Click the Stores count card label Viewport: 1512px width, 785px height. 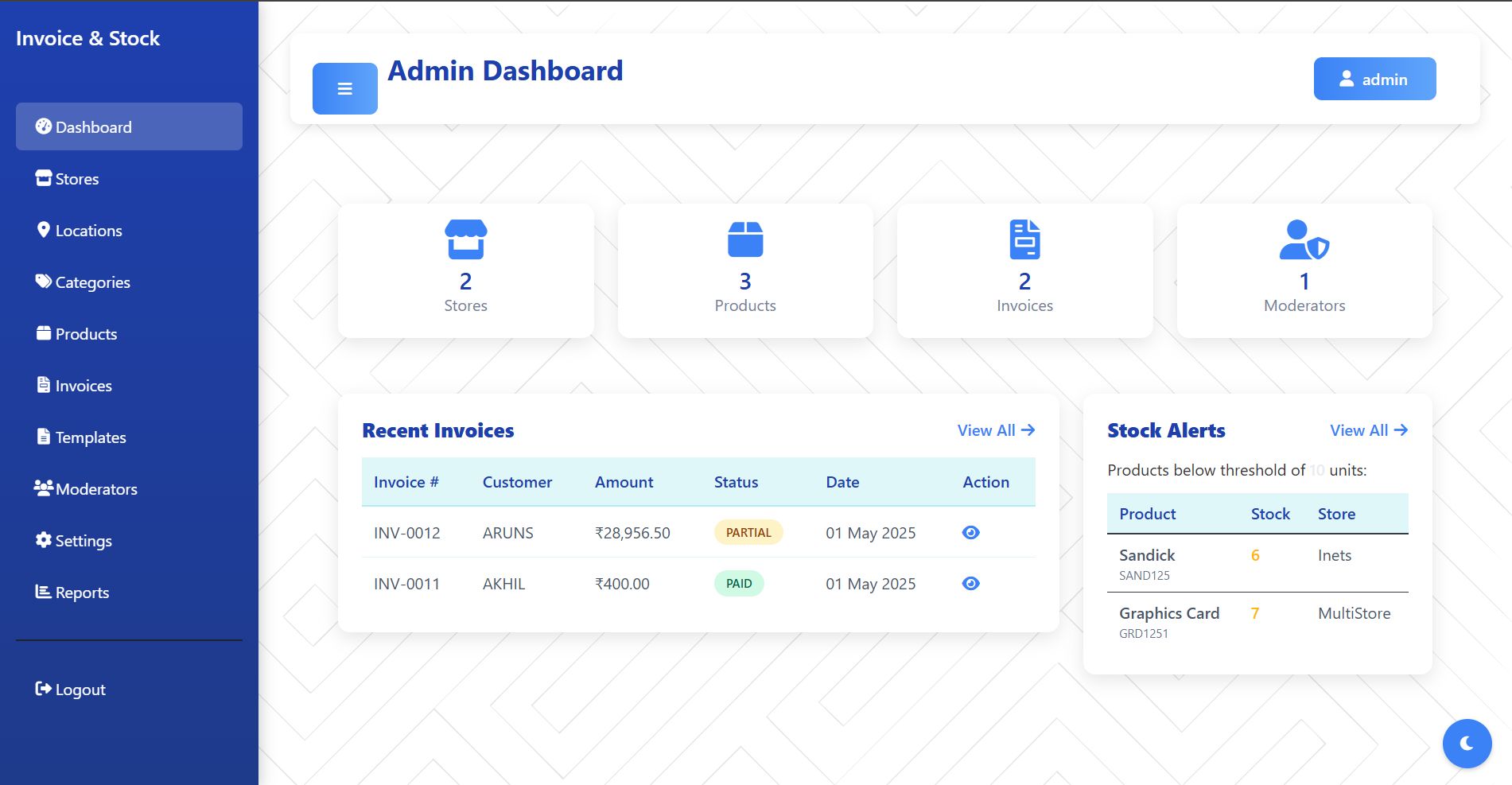click(465, 305)
